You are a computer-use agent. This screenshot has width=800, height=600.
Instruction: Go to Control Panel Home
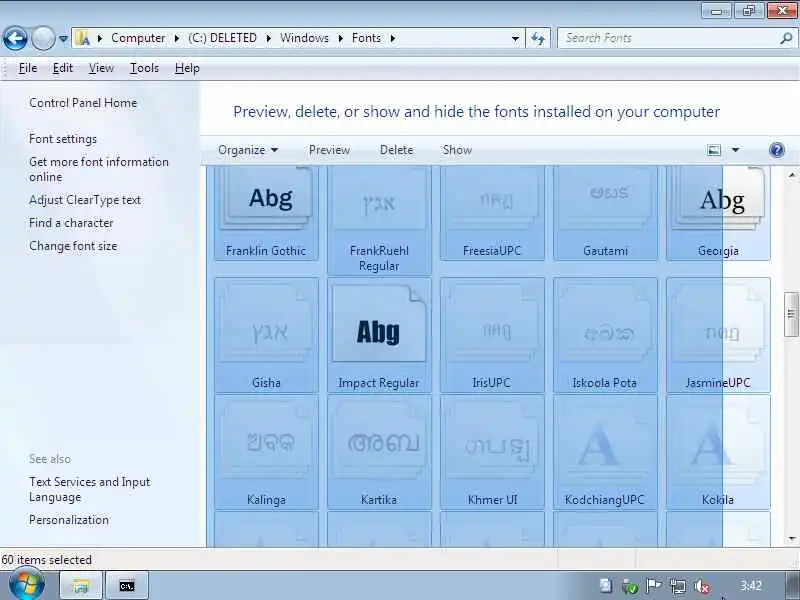pos(83,103)
